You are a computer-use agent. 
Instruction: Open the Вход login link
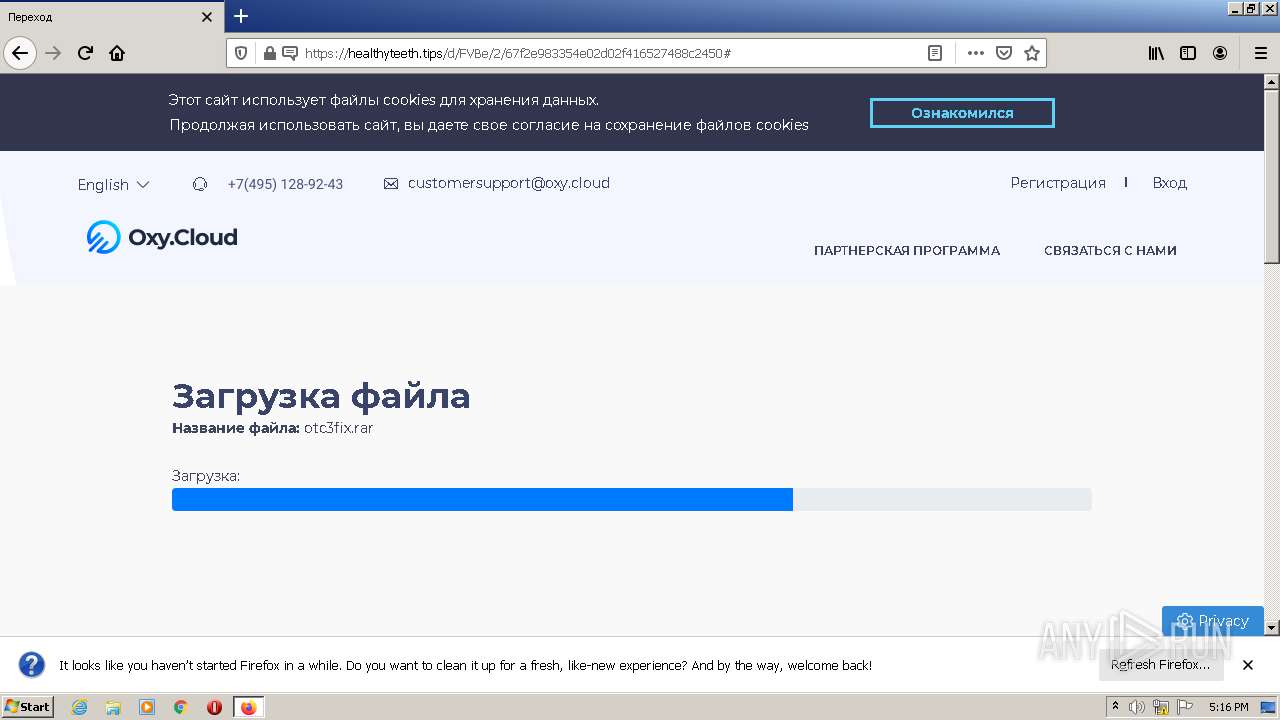tap(1169, 183)
